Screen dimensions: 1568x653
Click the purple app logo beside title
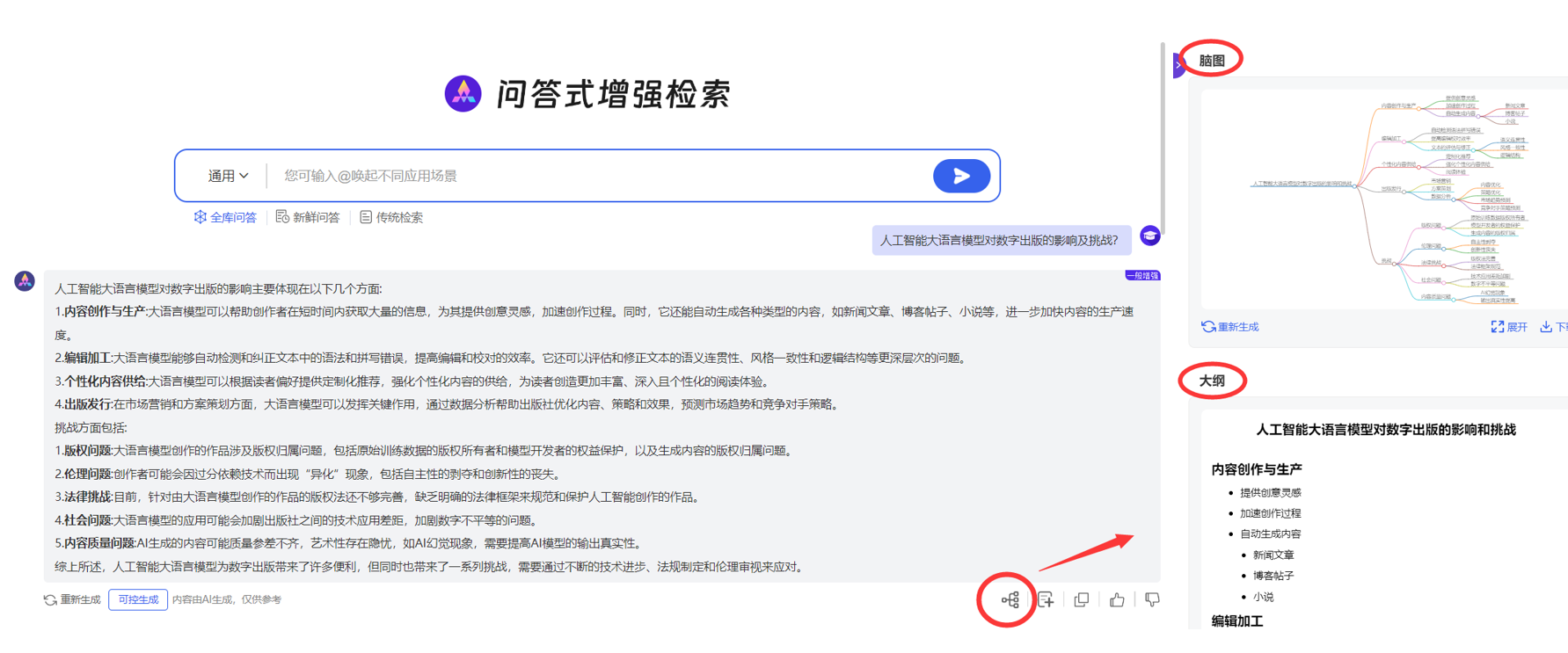pyautogui.click(x=463, y=94)
